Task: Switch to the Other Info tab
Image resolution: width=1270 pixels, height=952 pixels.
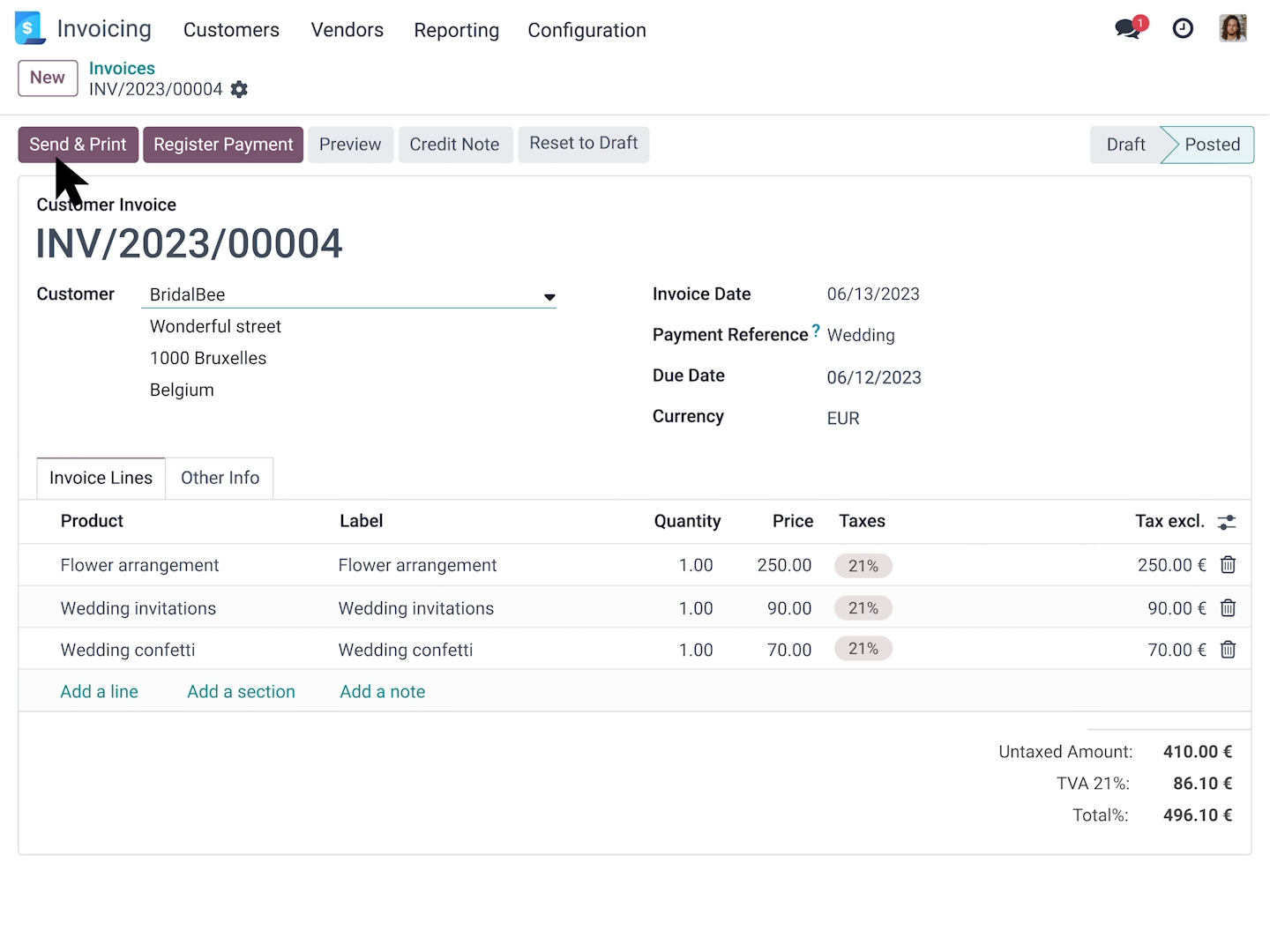Action: (220, 478)
